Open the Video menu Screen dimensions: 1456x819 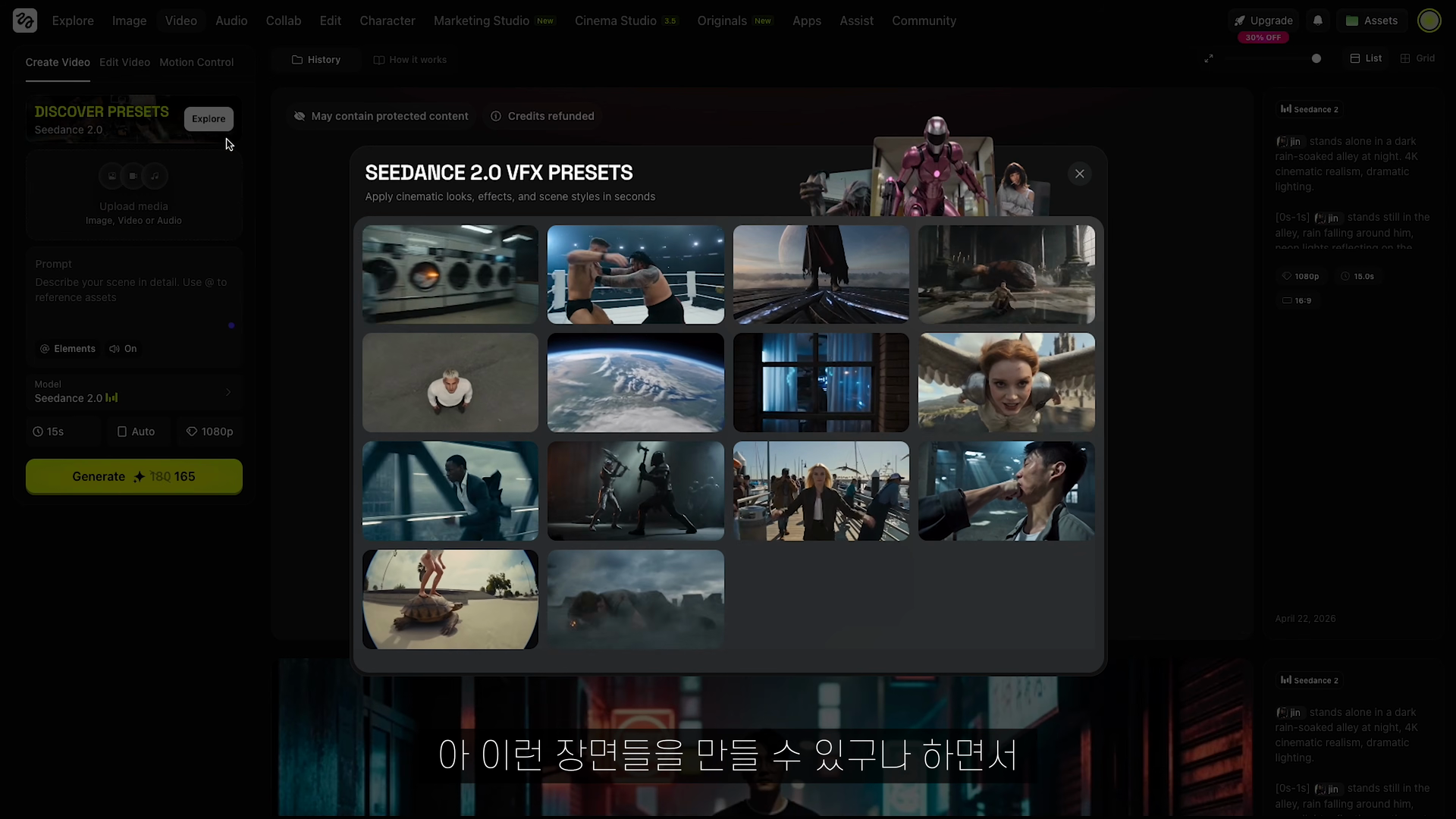[181, 20]
